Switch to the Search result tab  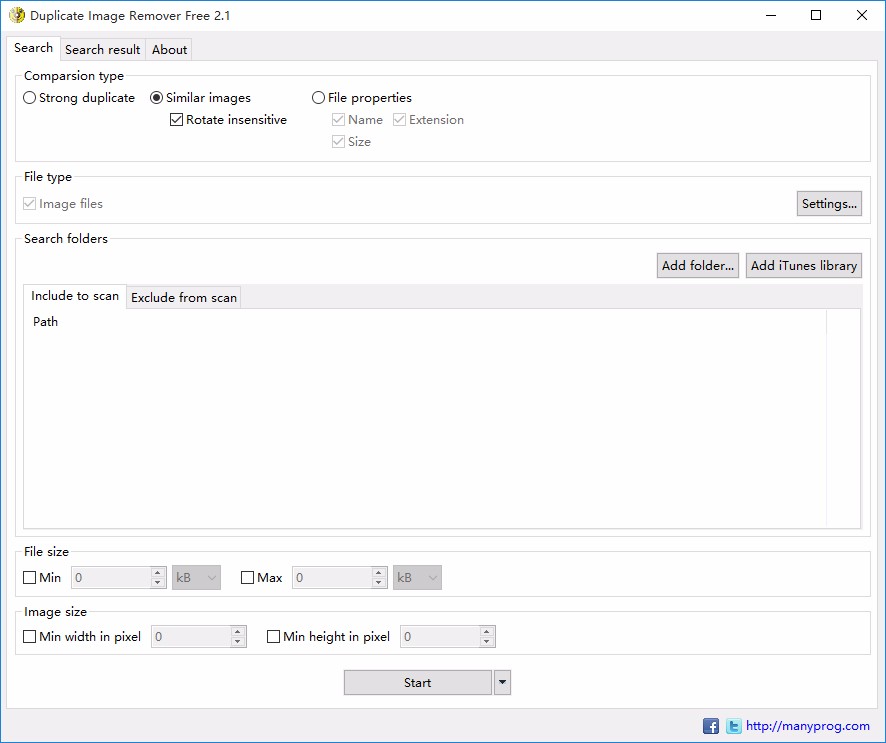point(102,49)
